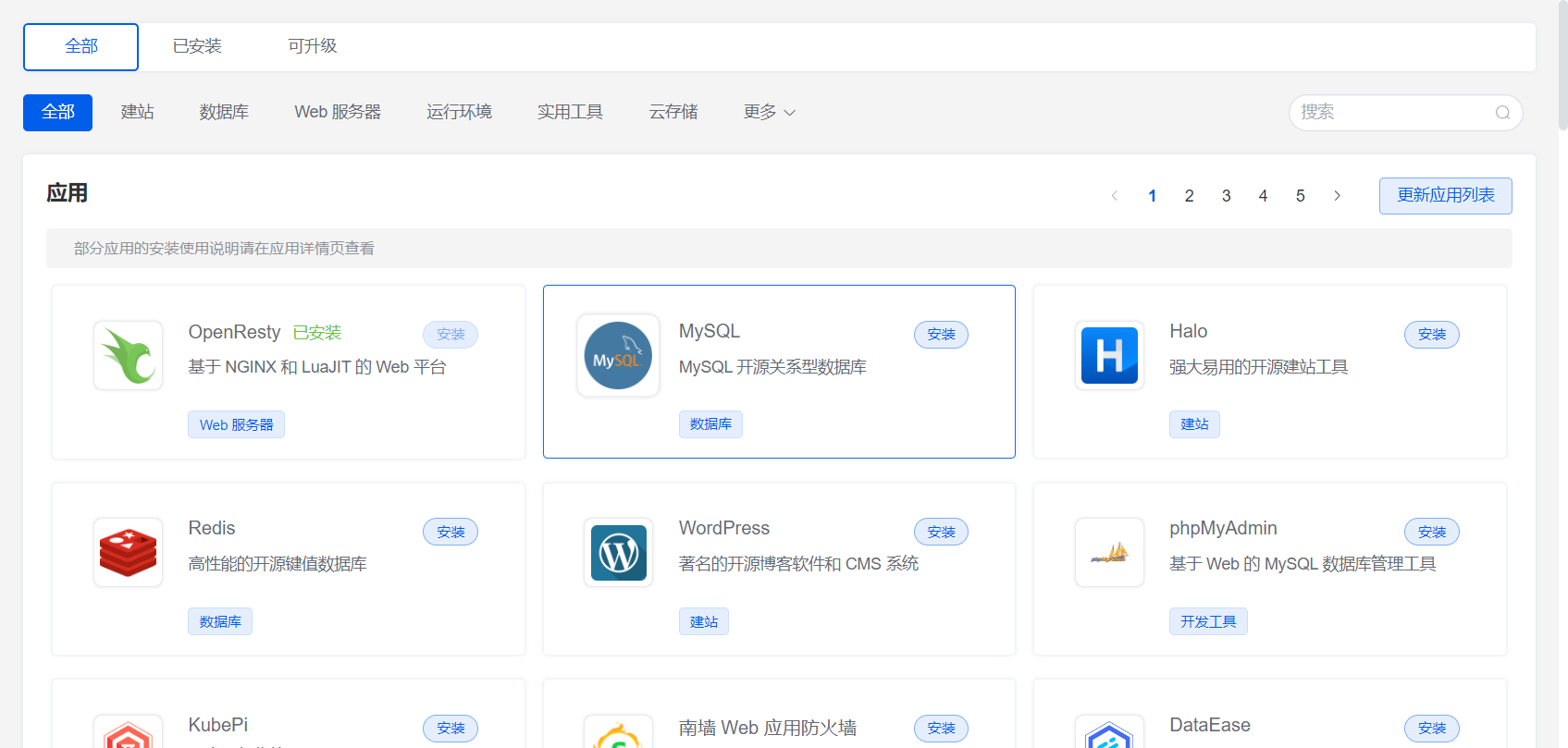This screenshot has height=748, width=1568.
Task: Install MySQL with its 安装 button
Action: coord(941,335)
